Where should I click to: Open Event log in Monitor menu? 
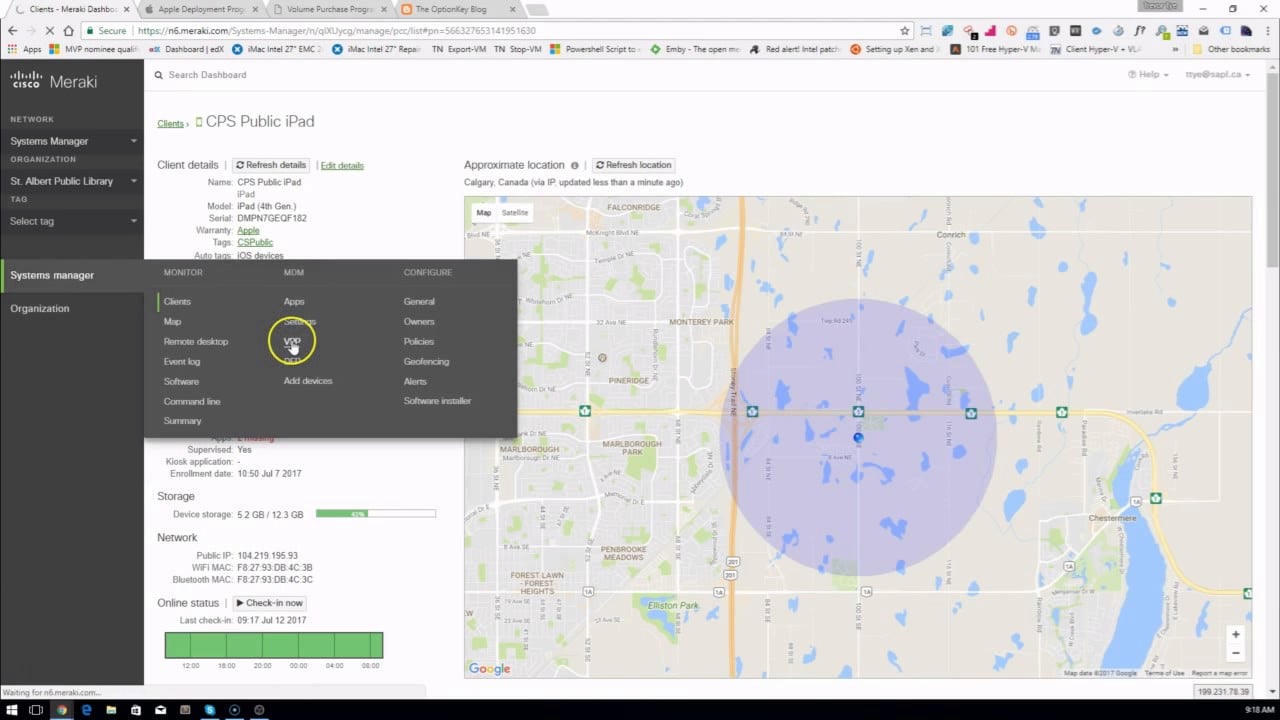(x=182, y=361)
